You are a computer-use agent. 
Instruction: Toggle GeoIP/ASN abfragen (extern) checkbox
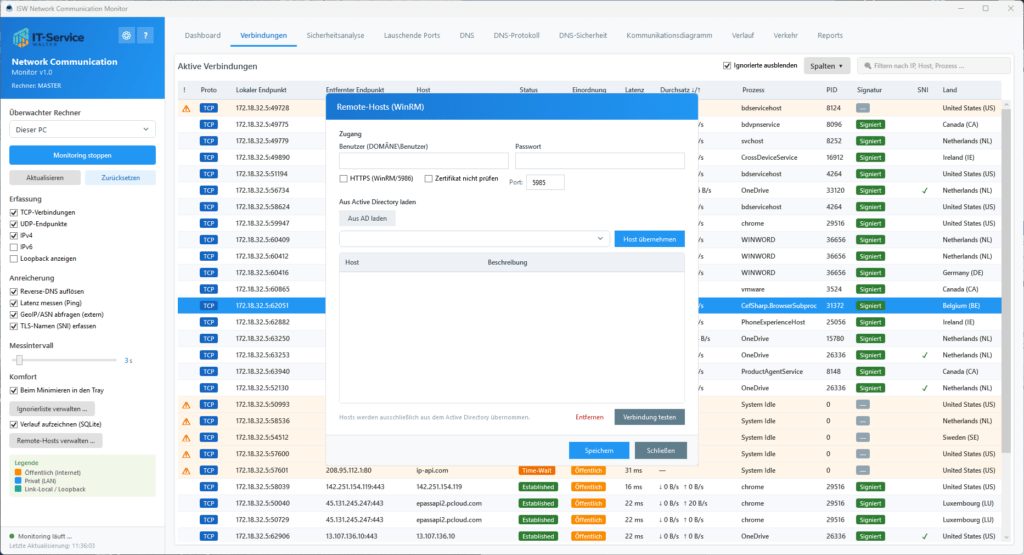[14, 315]
